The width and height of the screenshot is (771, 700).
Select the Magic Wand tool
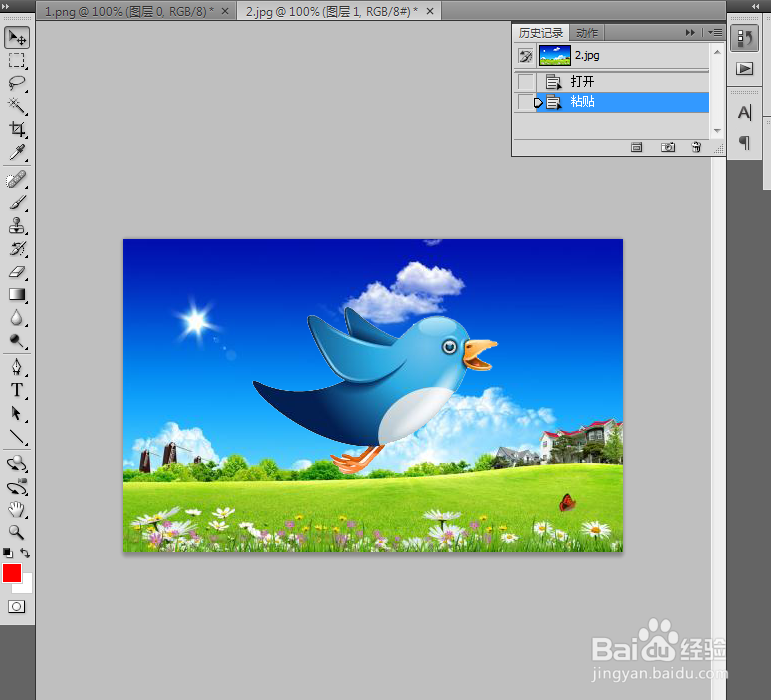click(x=17, y=106)
